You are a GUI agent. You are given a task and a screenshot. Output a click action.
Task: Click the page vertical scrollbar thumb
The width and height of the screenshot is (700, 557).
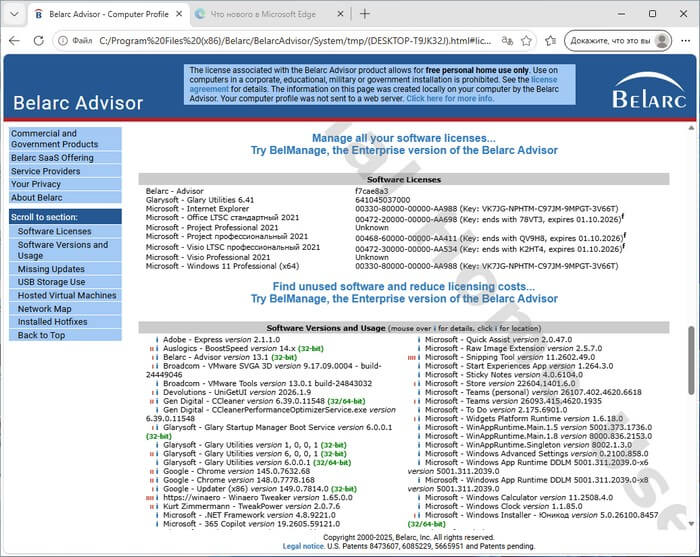(691, 360)
